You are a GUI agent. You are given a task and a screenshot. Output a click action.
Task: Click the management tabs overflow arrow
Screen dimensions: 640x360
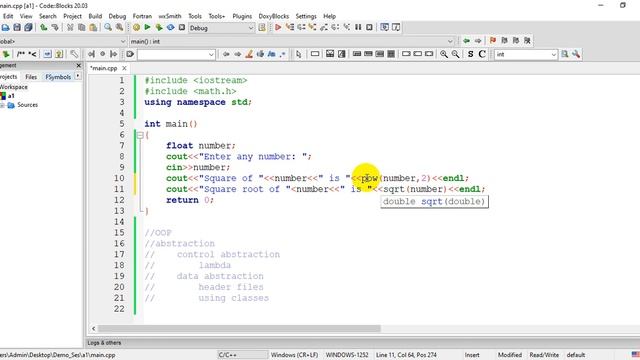tap(78, 76)
